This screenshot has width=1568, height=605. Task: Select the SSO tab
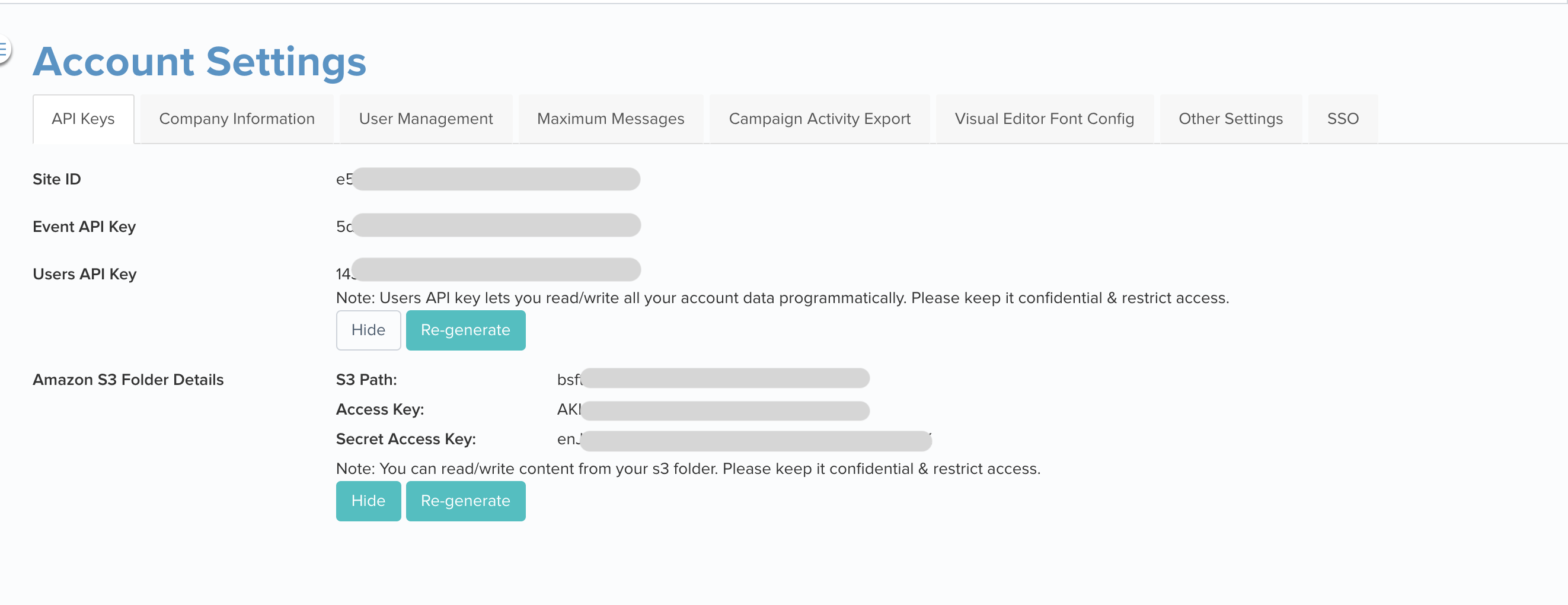[1343, 119]
